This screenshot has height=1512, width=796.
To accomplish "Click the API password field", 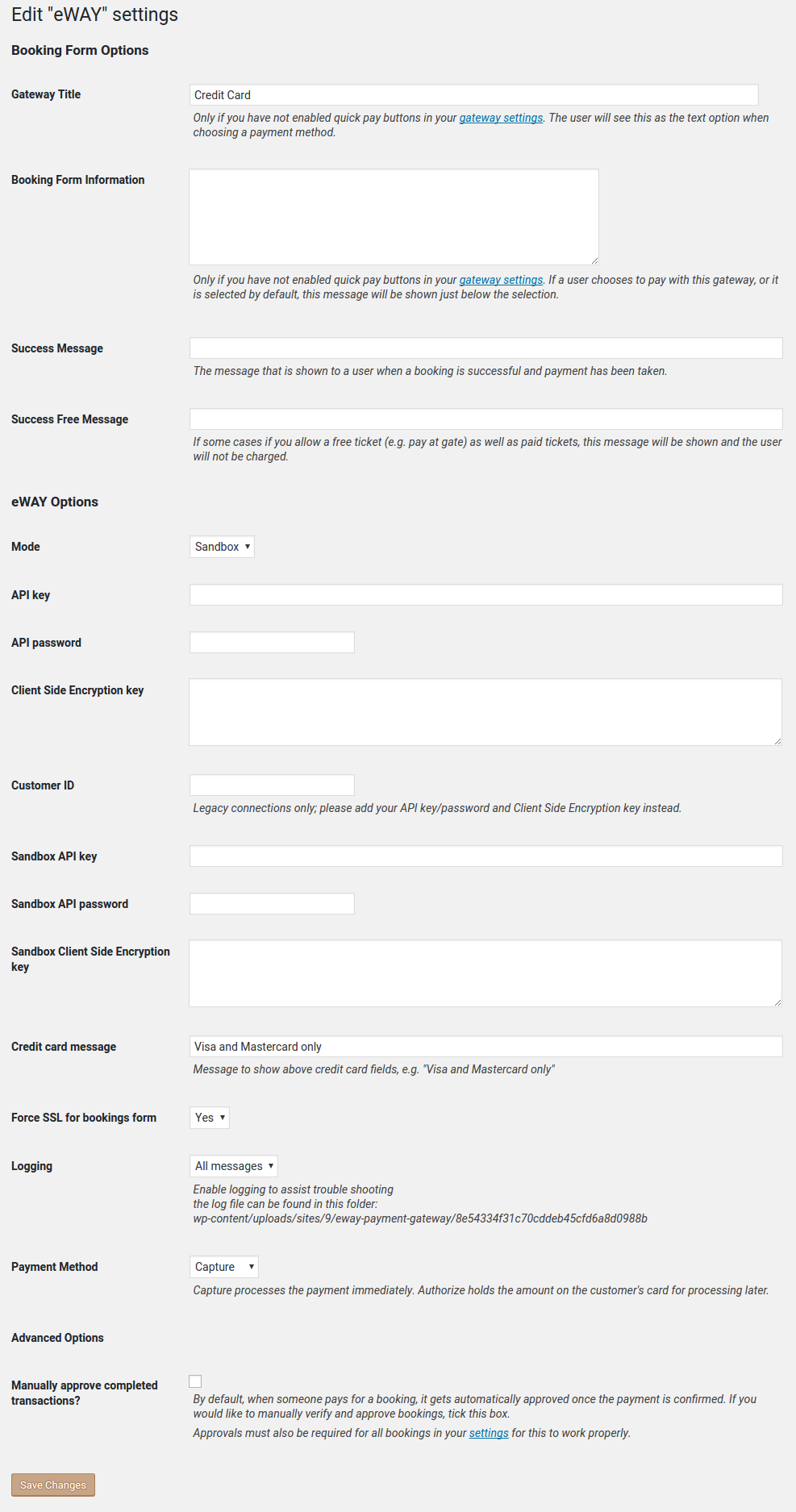I will [272, 643].
